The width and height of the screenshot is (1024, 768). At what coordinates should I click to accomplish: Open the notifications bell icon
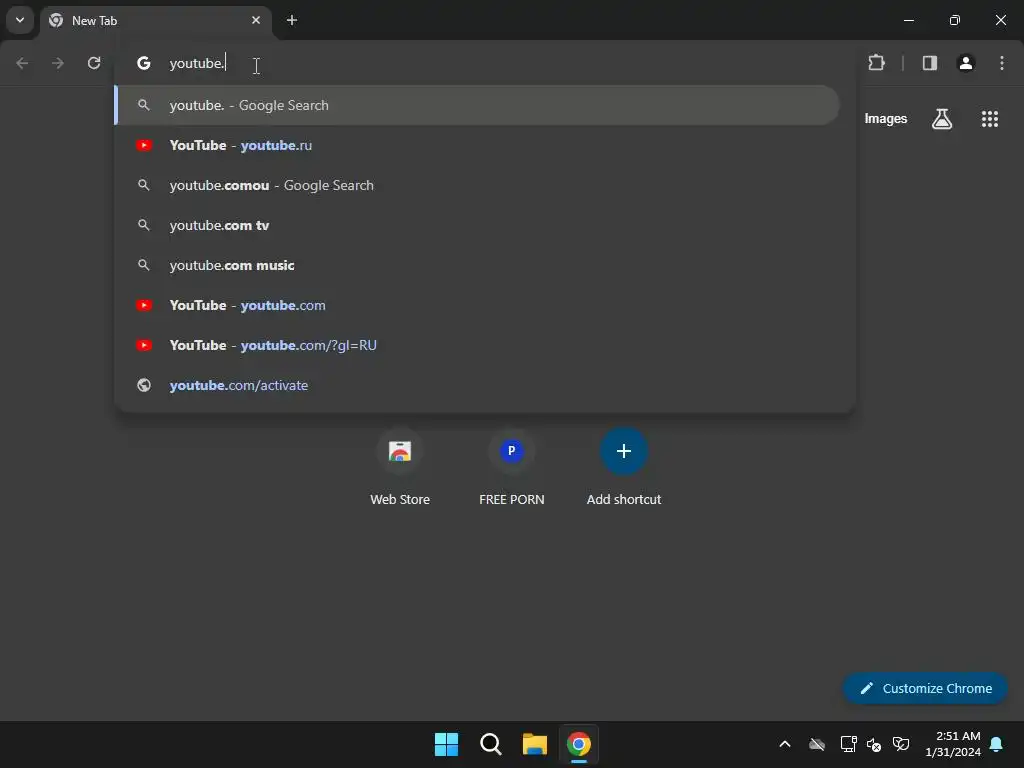(x=997, y=744)
